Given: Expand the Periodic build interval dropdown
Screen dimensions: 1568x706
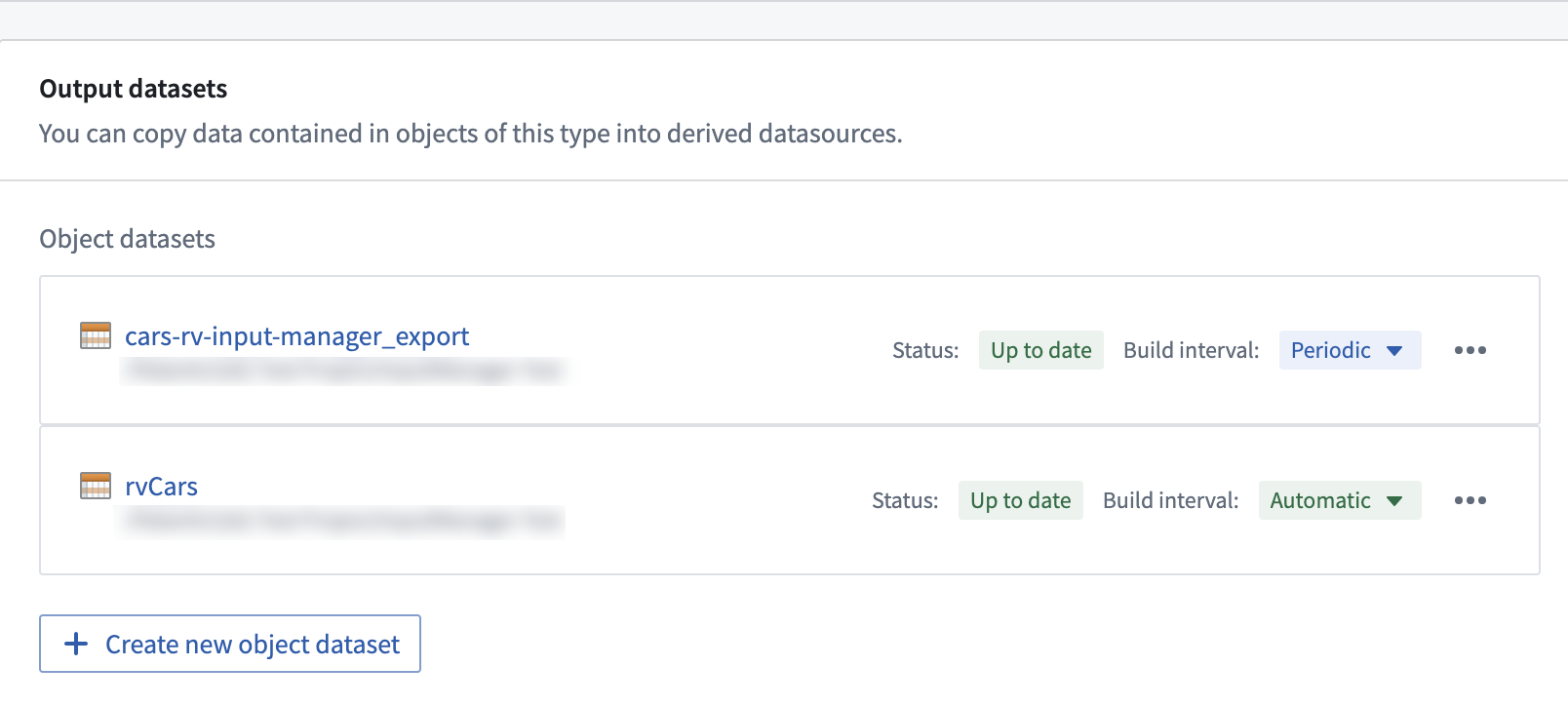Looking at the screenshot, I should [1350, 350].
